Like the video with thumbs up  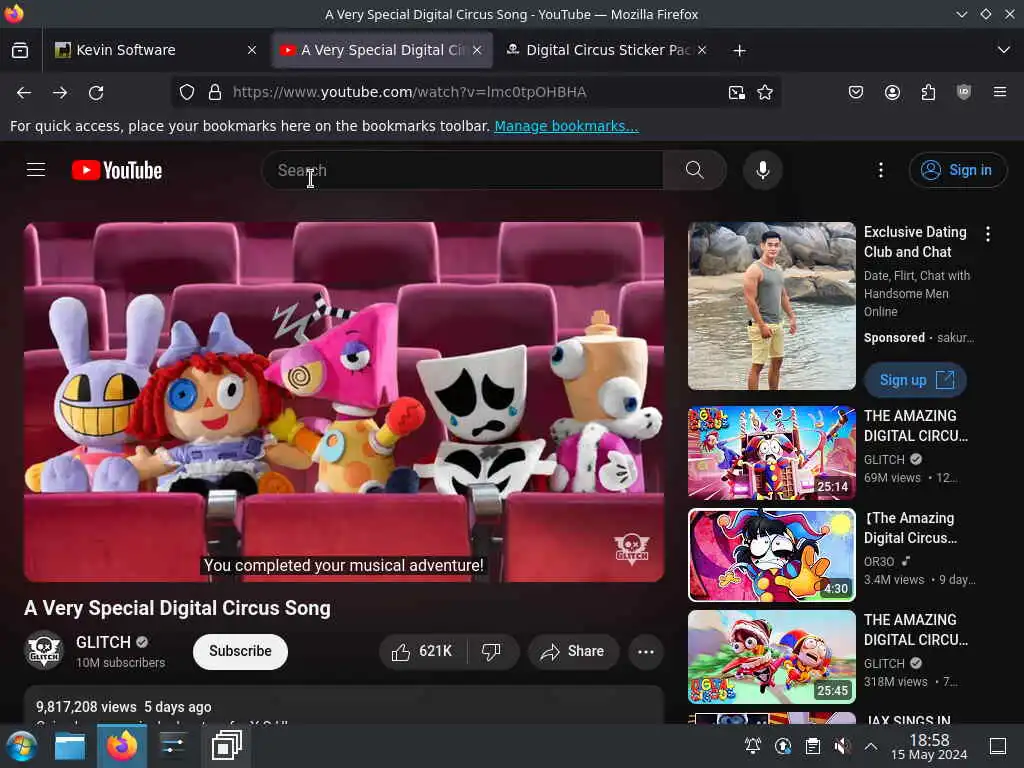(x=423, y=651)
